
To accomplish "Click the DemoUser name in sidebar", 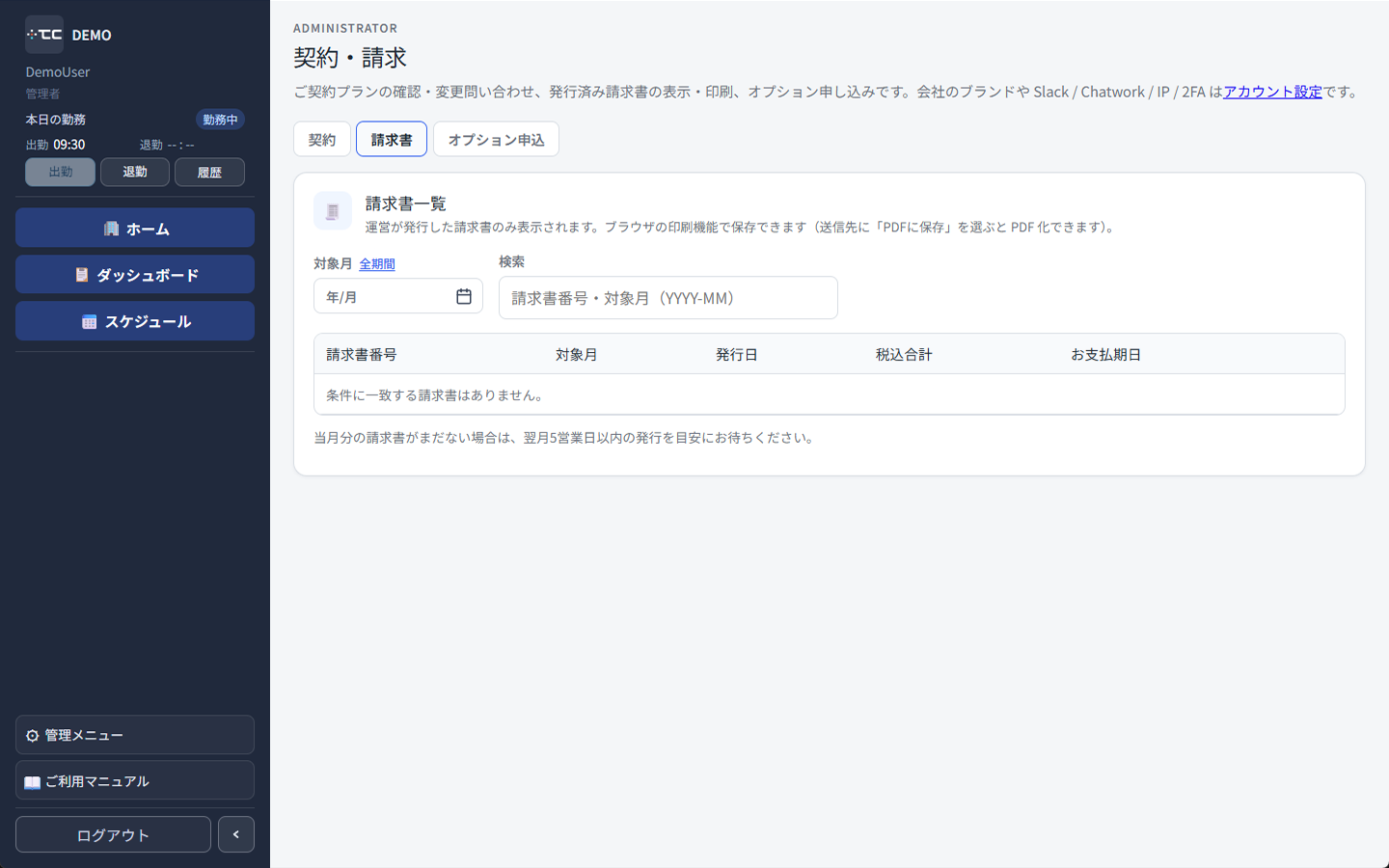I will point(58,72).
